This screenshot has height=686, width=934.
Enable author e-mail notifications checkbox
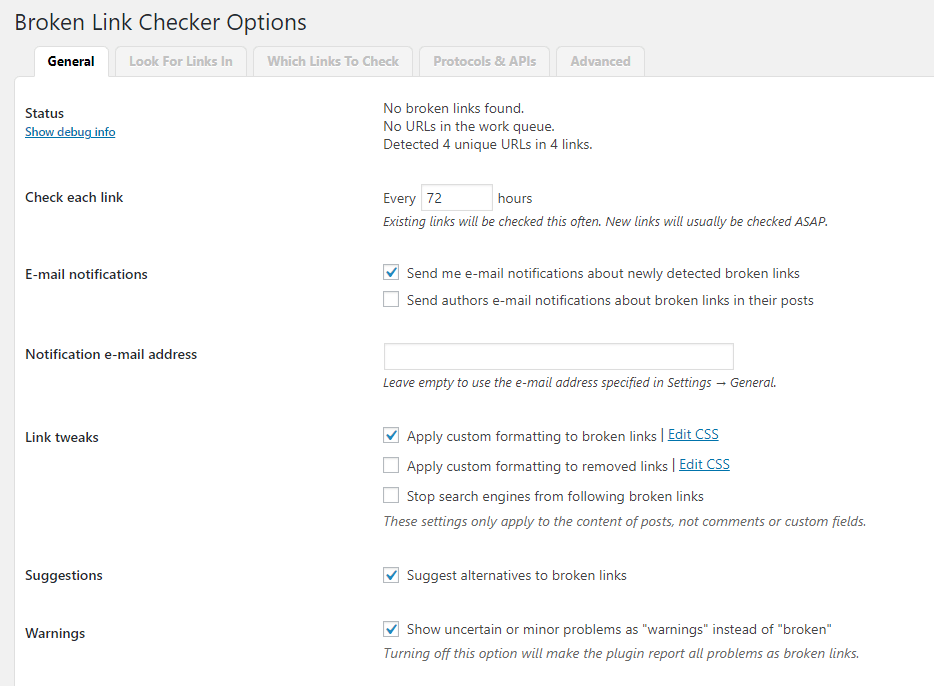point(391,299)
